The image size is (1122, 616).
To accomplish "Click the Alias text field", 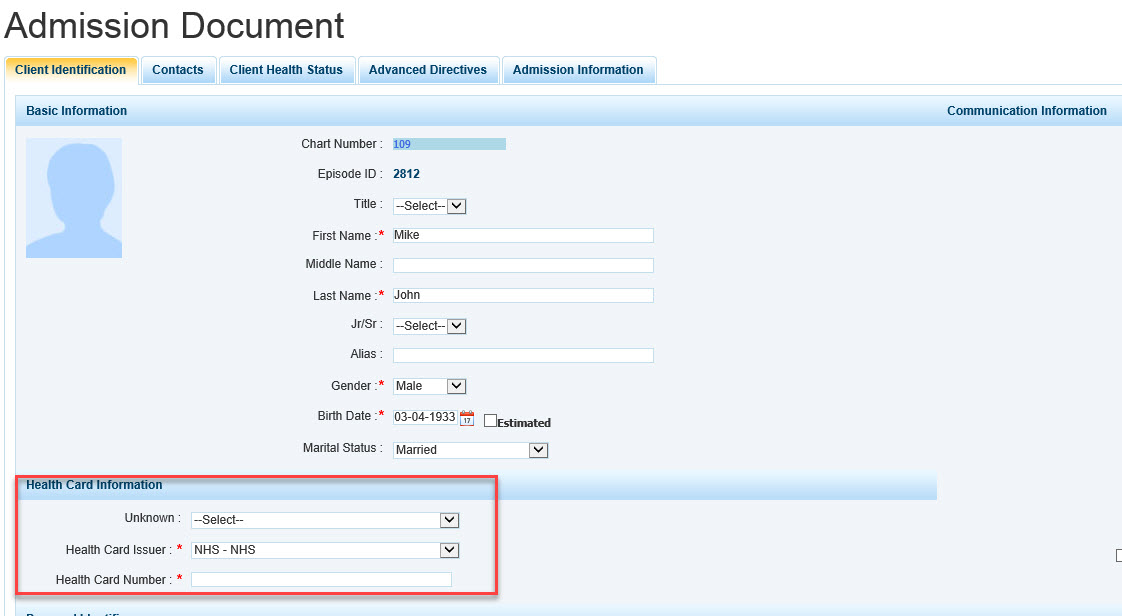I will (523, 356).
